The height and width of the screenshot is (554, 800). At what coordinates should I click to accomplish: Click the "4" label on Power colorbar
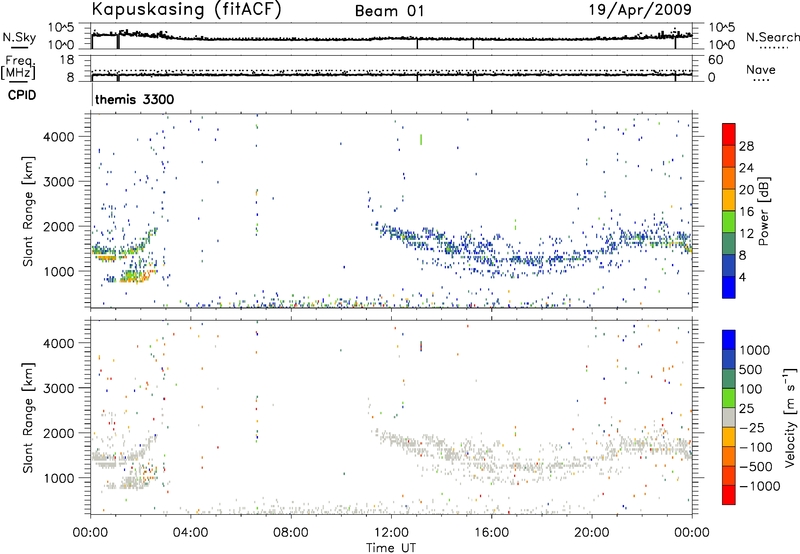742,277
